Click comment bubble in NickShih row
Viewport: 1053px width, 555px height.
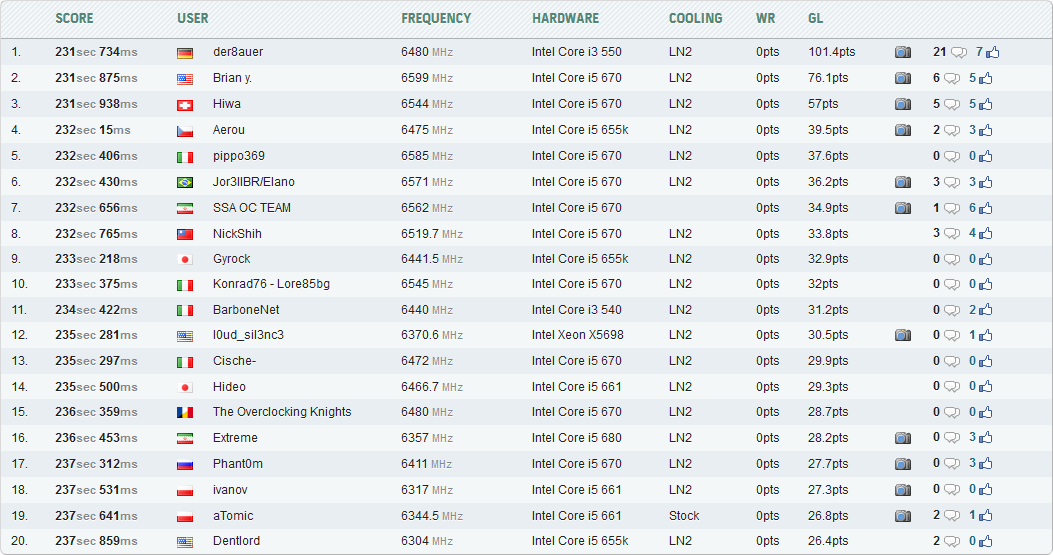point(952,234)
